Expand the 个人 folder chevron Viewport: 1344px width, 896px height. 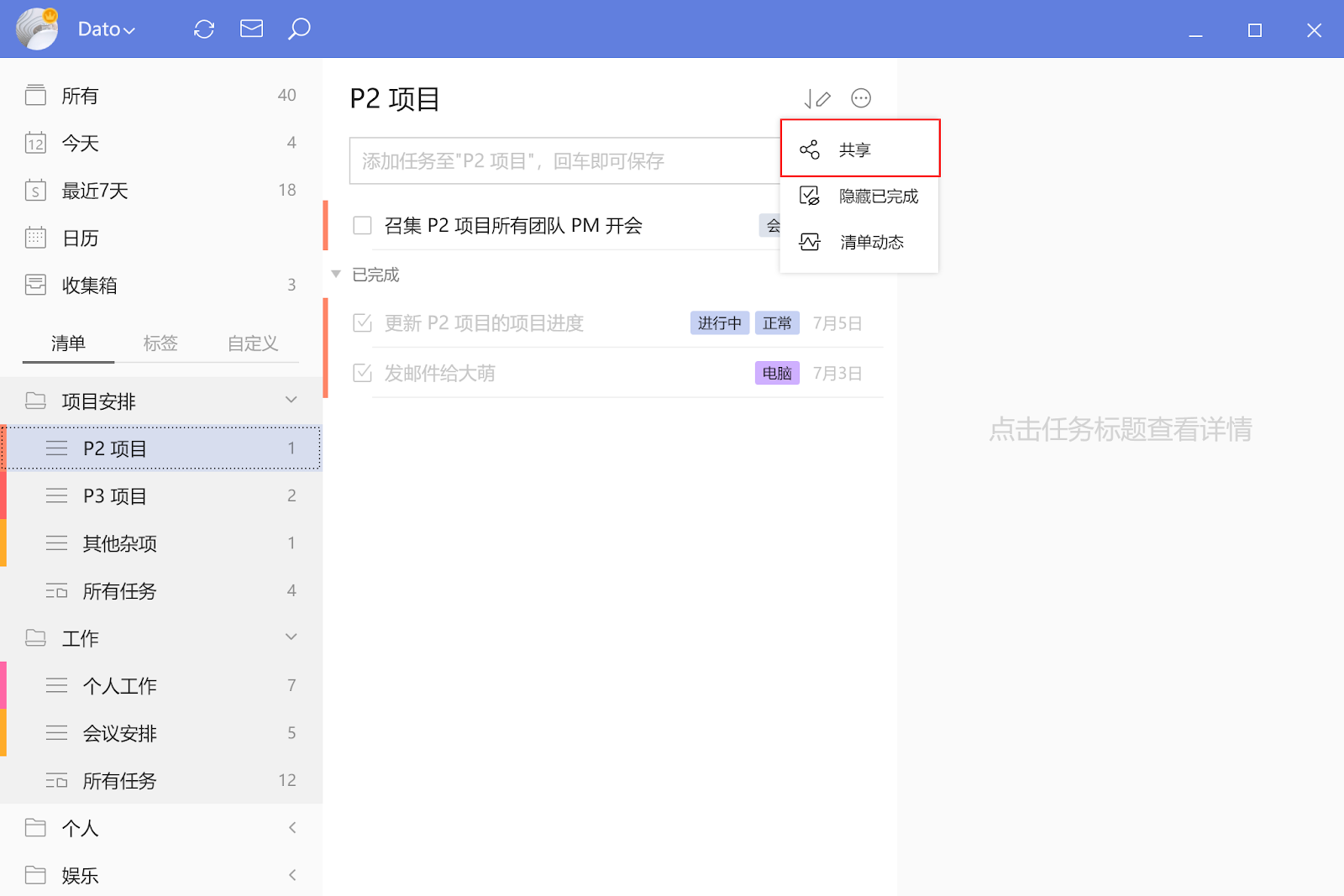tap(291, 828)
